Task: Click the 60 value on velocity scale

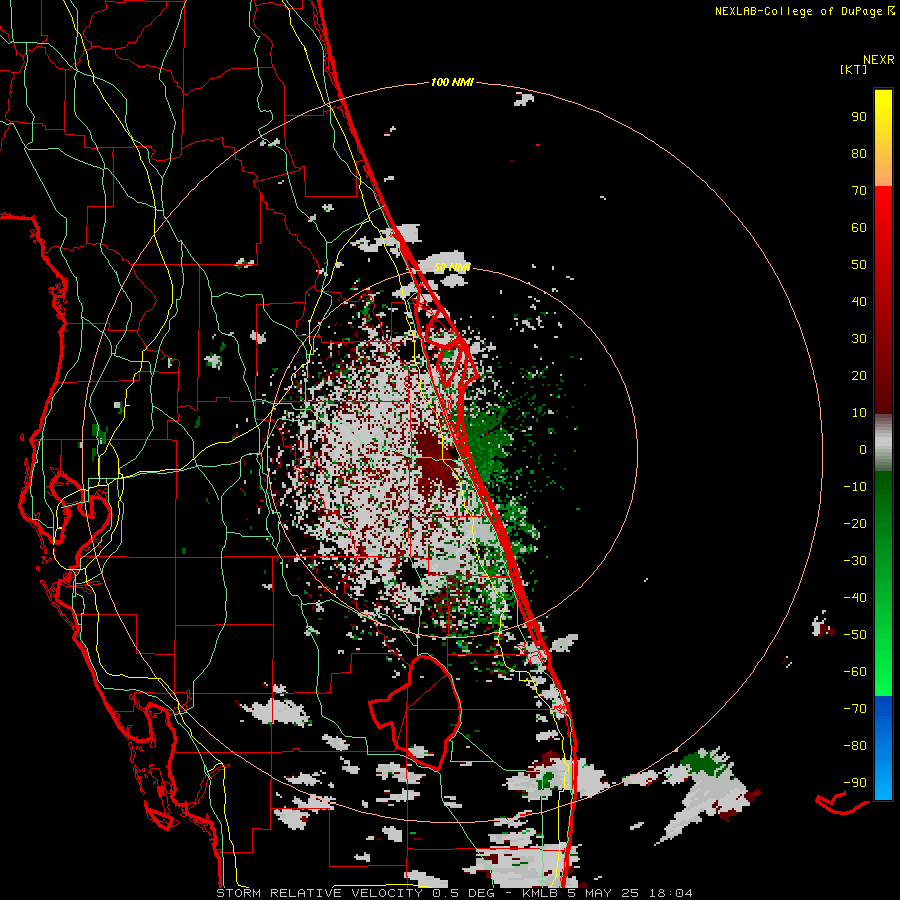Action: [x=859, y=228]
